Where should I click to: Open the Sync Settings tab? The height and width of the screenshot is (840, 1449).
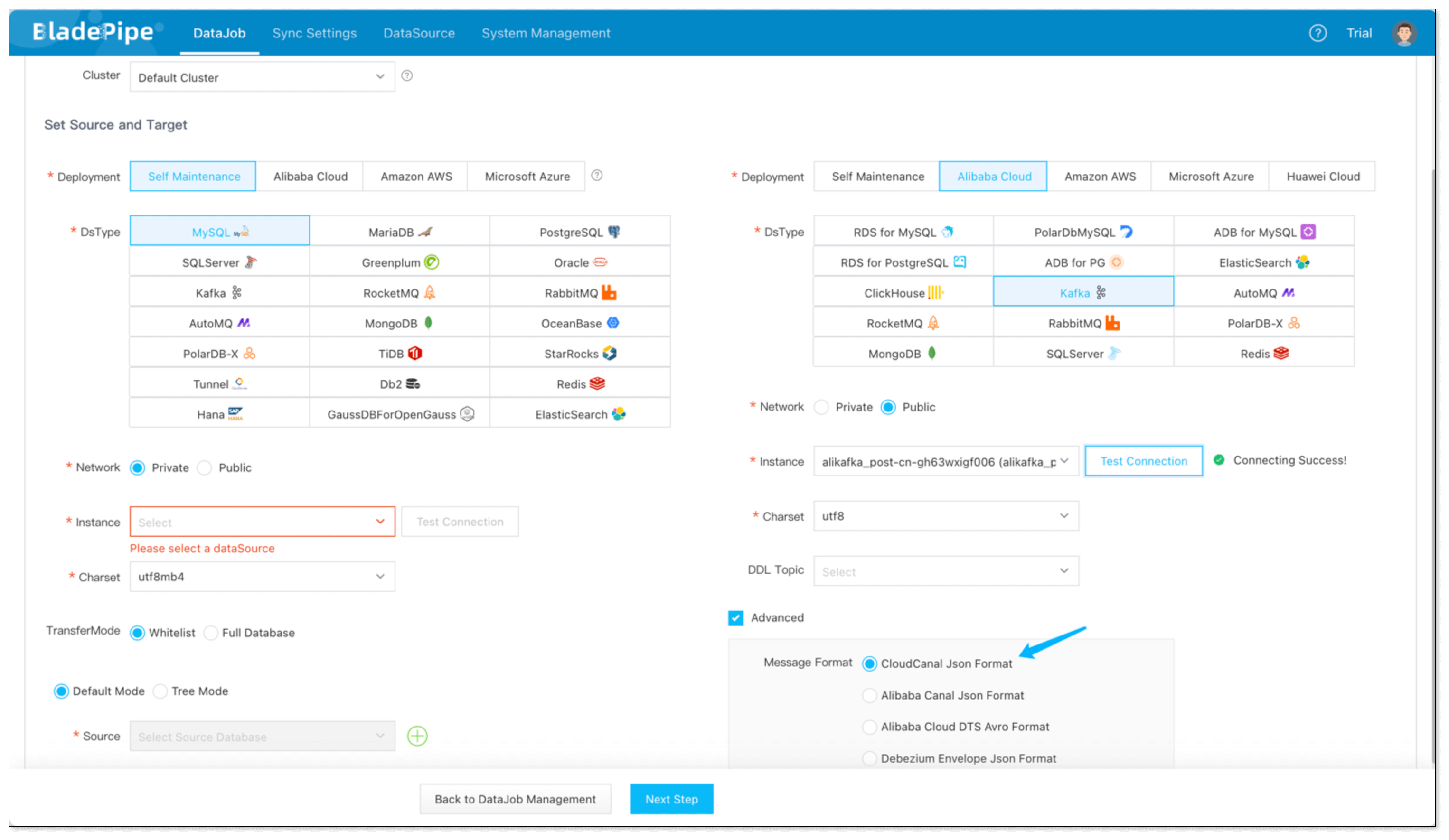click(314, 33)
